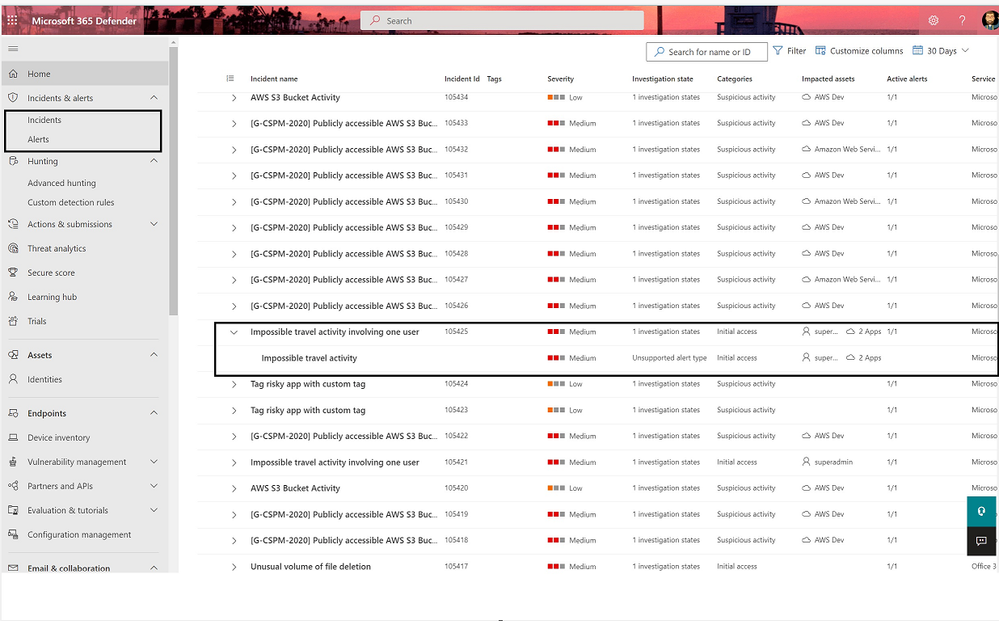999x621 pixels.
Task: Click the Partners and APIs icon
Action: [x=13, y=486]
